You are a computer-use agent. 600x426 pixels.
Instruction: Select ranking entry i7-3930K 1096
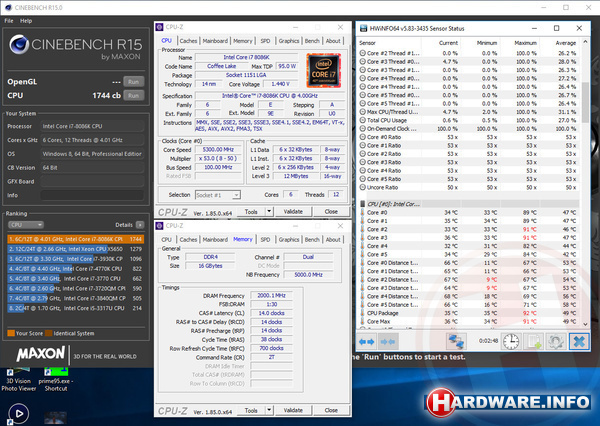[x=75, y=259]
